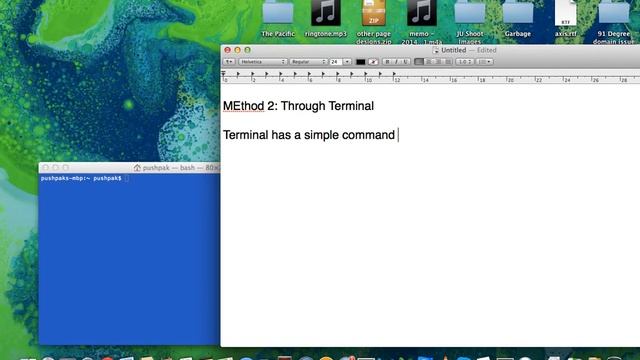This screenshot has height=360, width=640.
Task: Toggle italic formatting
Action: (396, 62)
